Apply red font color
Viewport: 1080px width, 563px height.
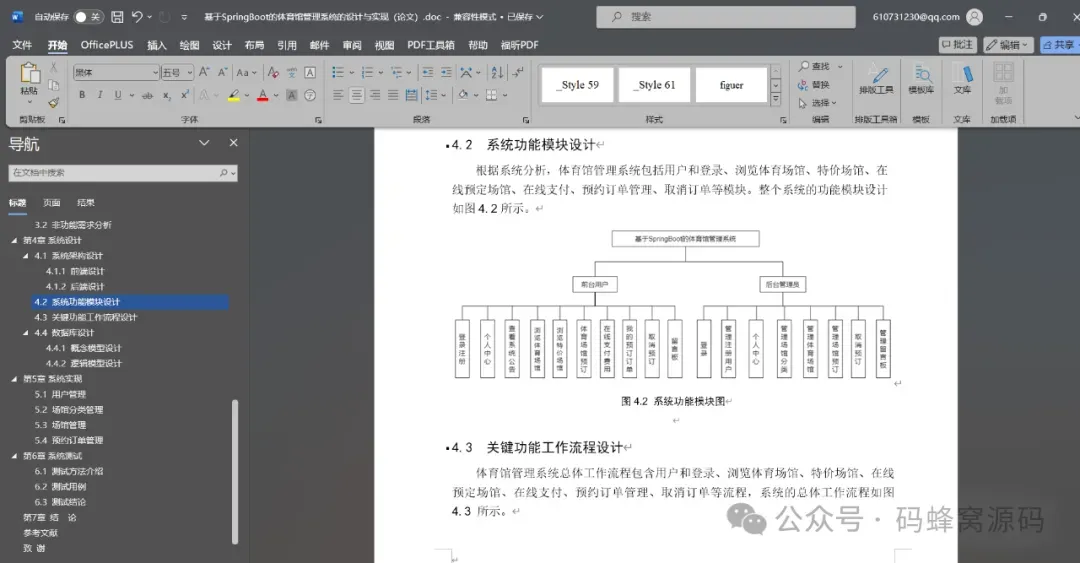pos(262,95)
